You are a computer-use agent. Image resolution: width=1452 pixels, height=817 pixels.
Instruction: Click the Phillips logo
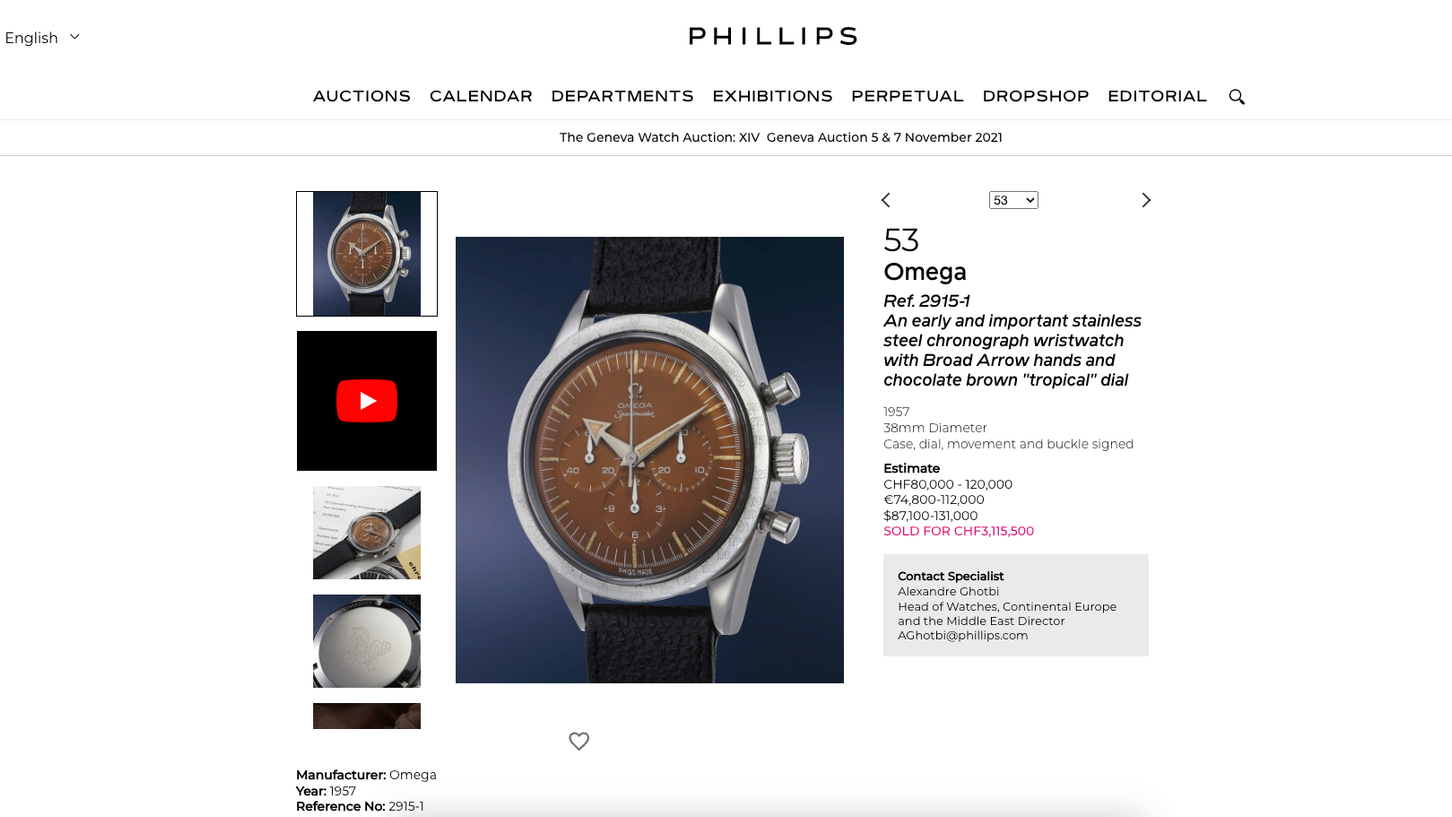point(773,36)
